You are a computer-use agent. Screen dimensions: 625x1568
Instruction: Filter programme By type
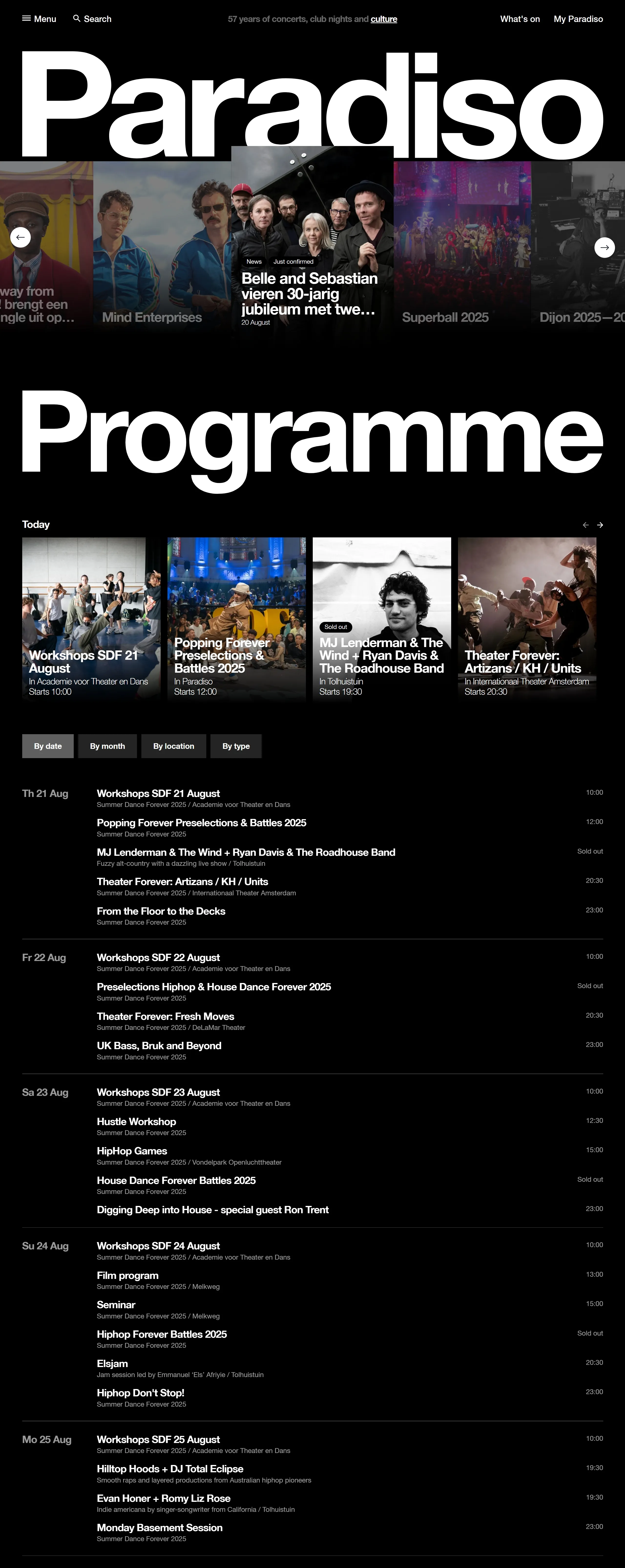tap(236, 746)
